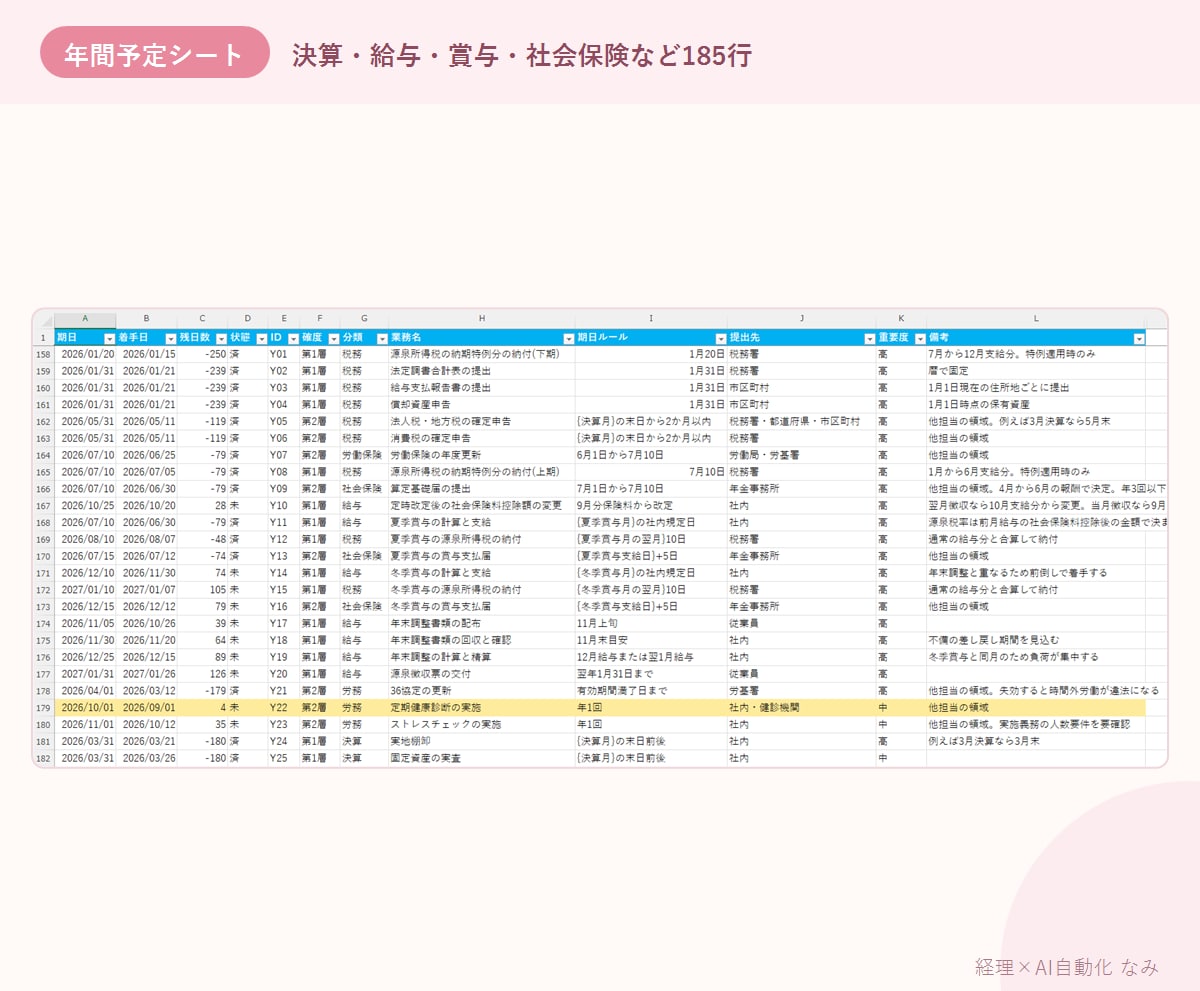Select row header 1

point(43,338)
